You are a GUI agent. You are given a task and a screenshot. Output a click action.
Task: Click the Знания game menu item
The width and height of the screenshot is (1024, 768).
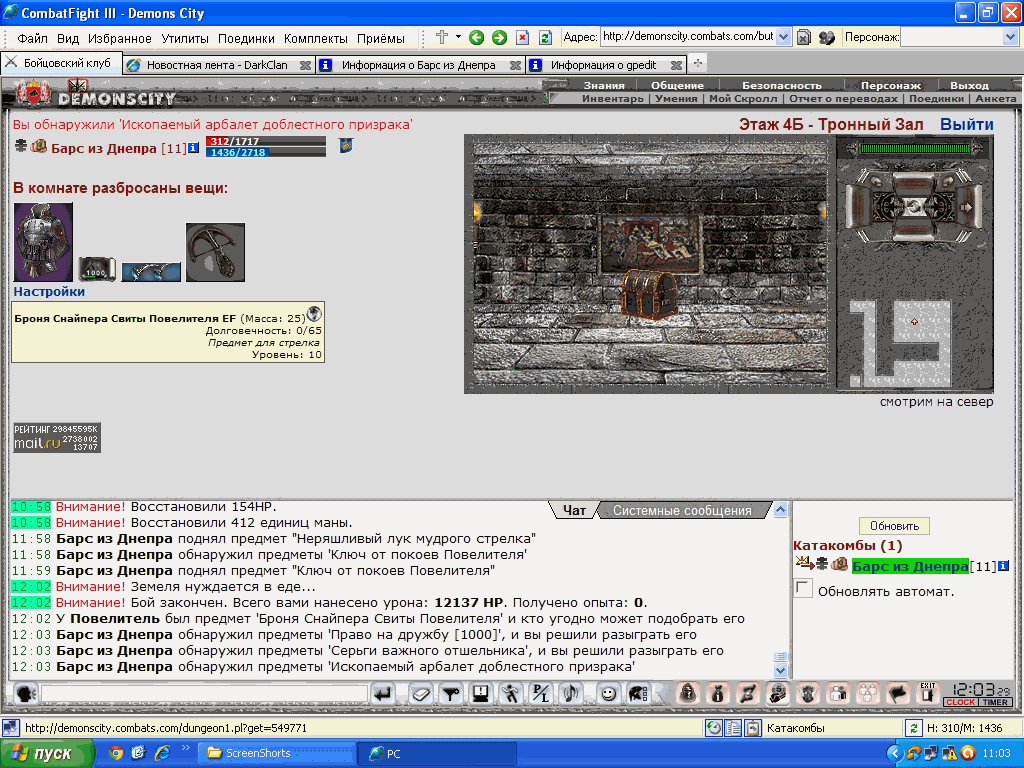(x=603, y=85)
